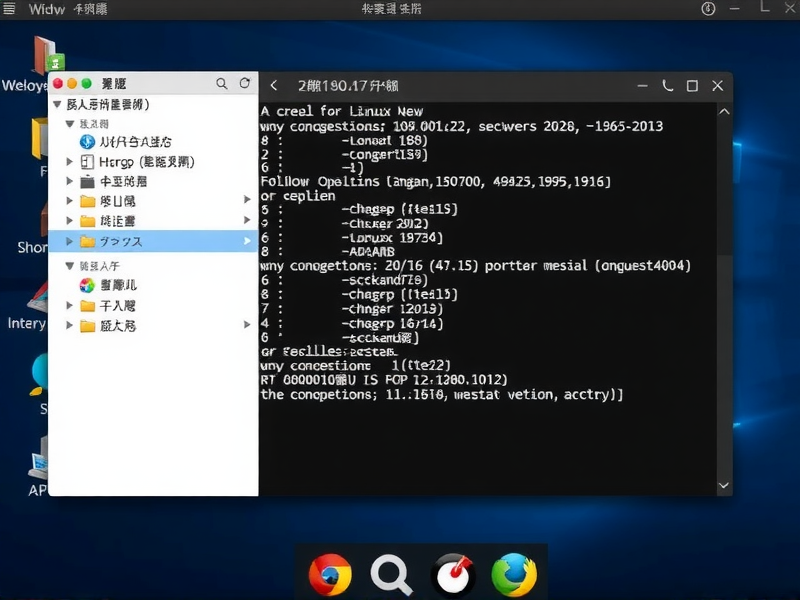Click the search icon in the file manager toolbar
Viewport: 800px width, 600px height.
(x=222, y=84)
